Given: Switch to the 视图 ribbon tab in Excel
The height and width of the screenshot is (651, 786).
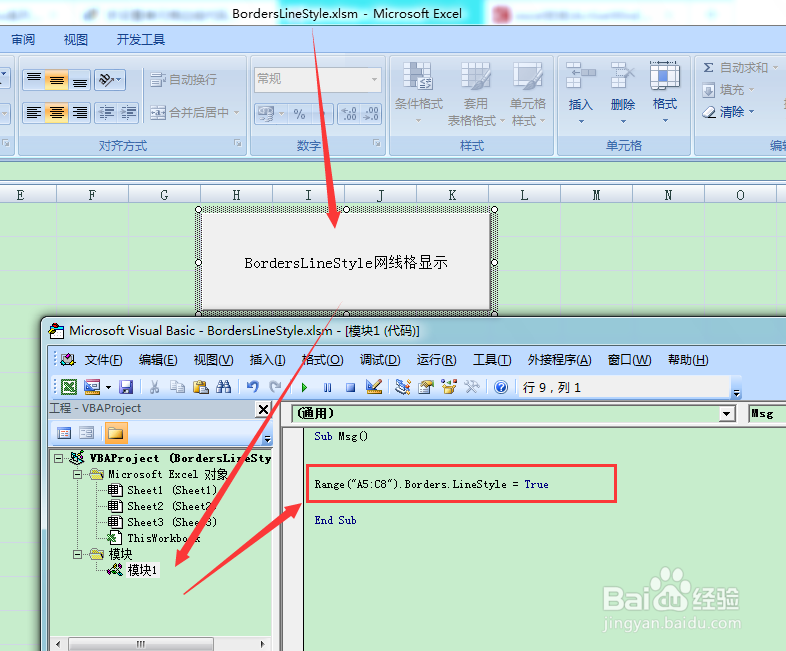Looking at the screenshot, I should click(x=76, y=40).
